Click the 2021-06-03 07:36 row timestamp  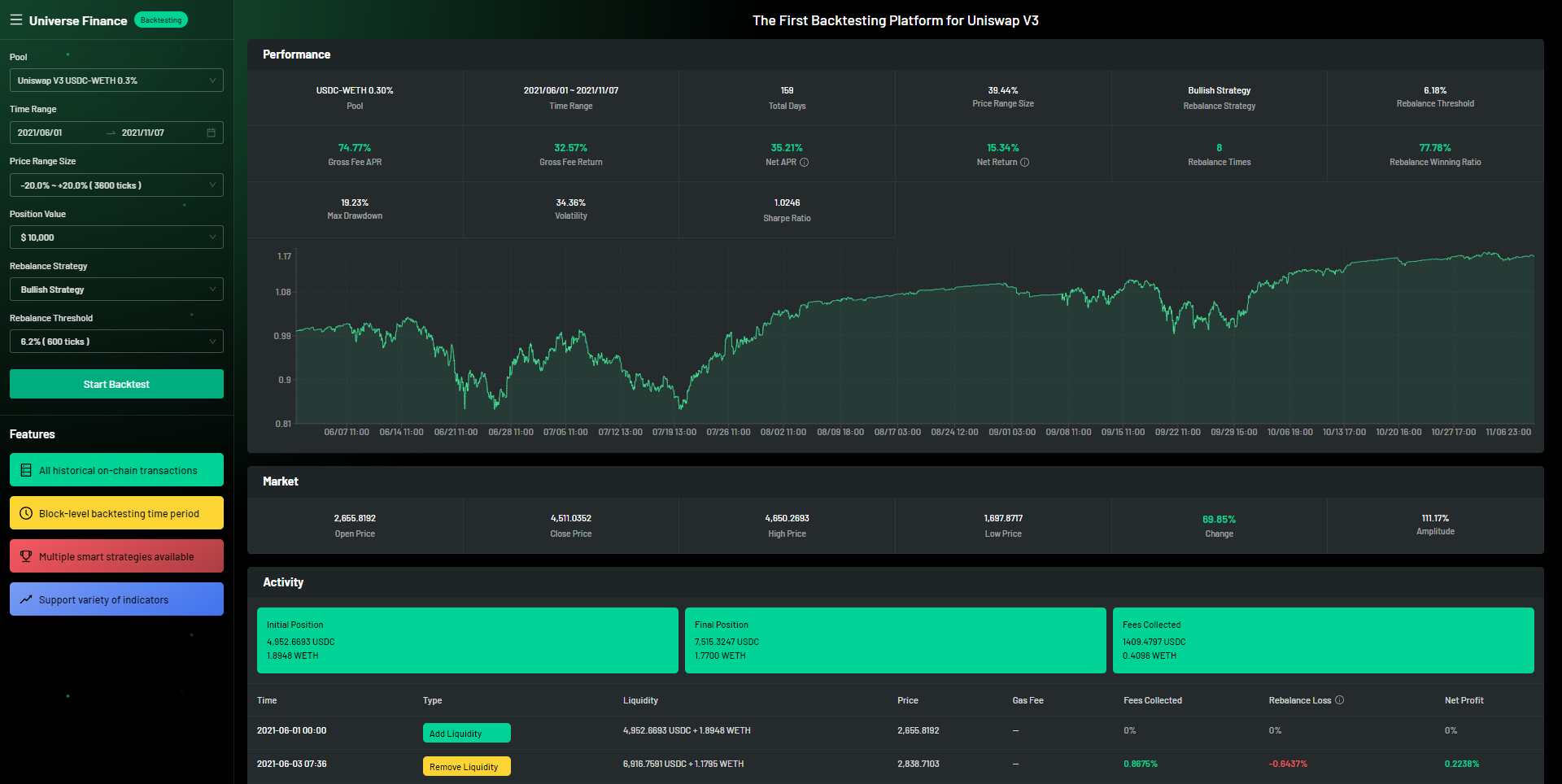[292, 764]
